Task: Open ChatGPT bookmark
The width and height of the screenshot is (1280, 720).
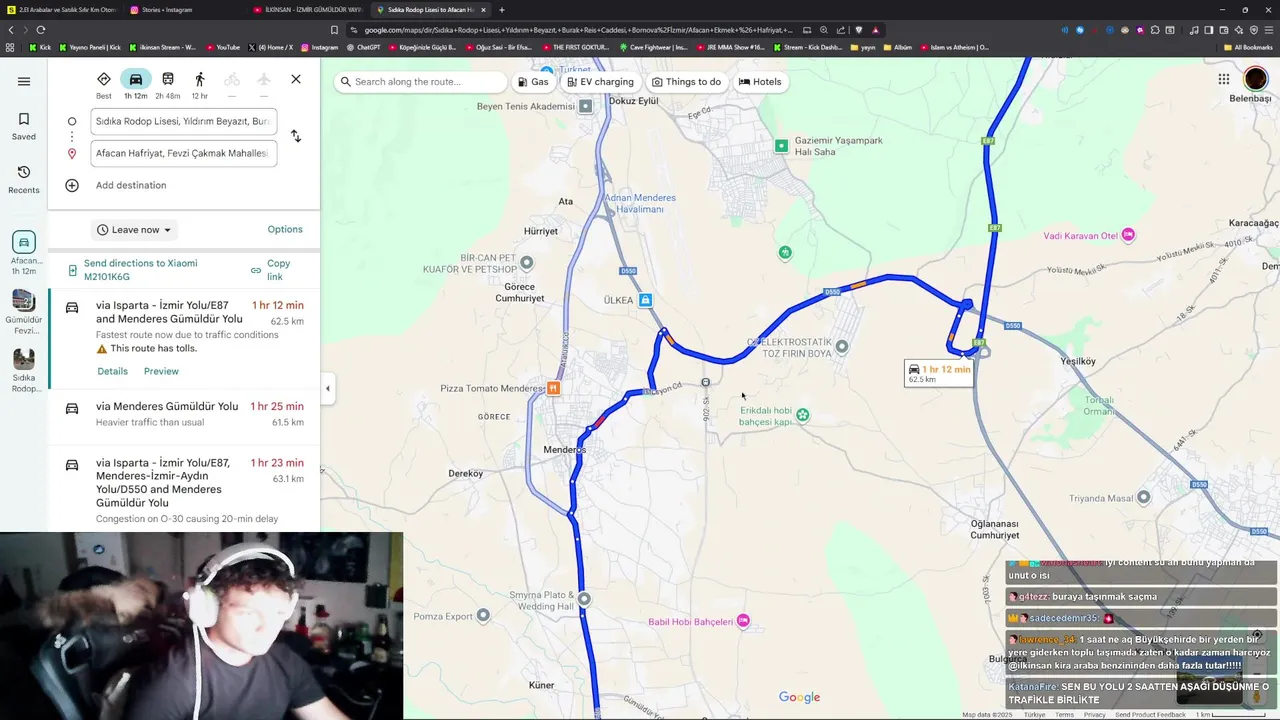Action: point(363,47)
